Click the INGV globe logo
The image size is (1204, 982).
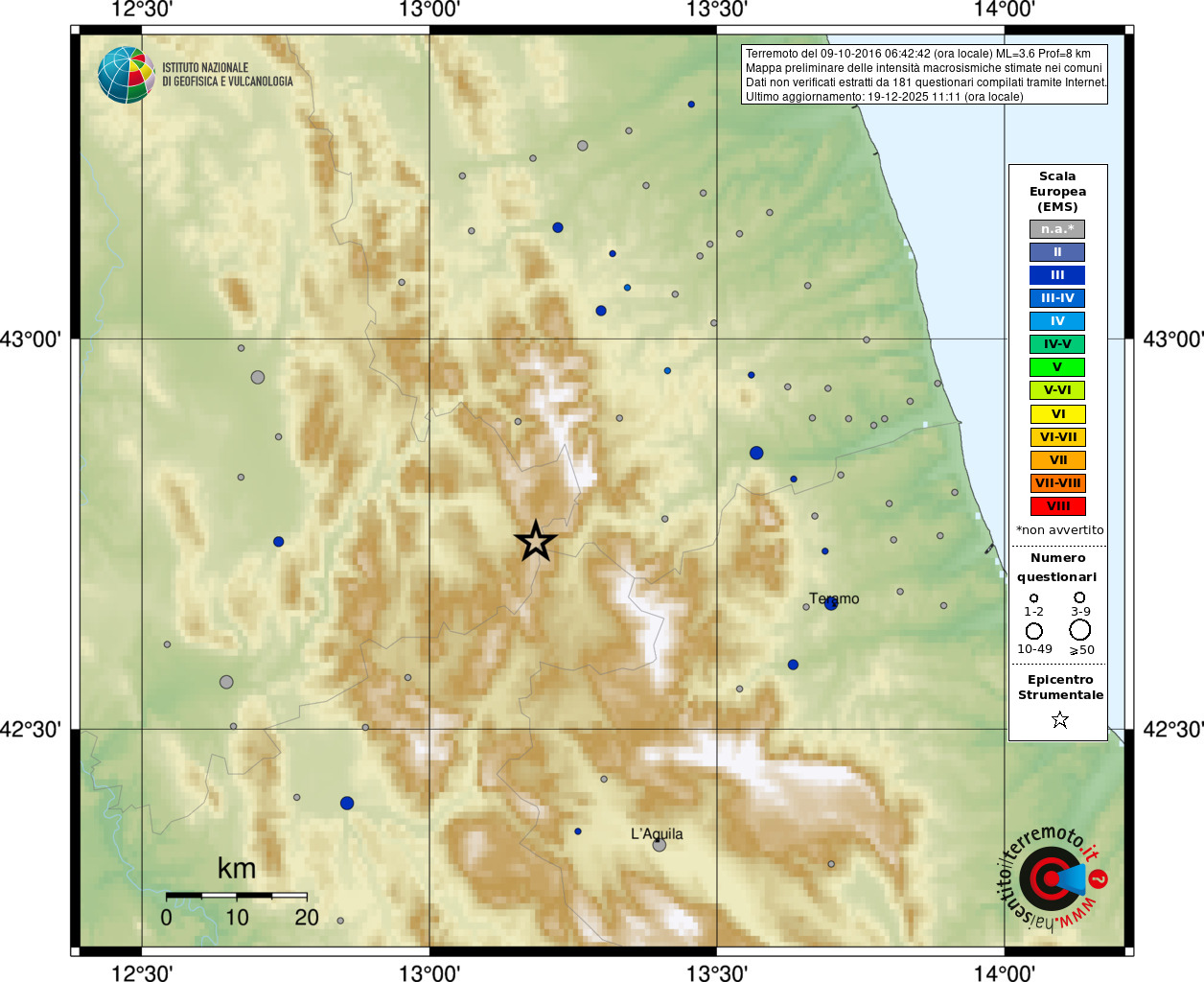[x=126, y=75]
